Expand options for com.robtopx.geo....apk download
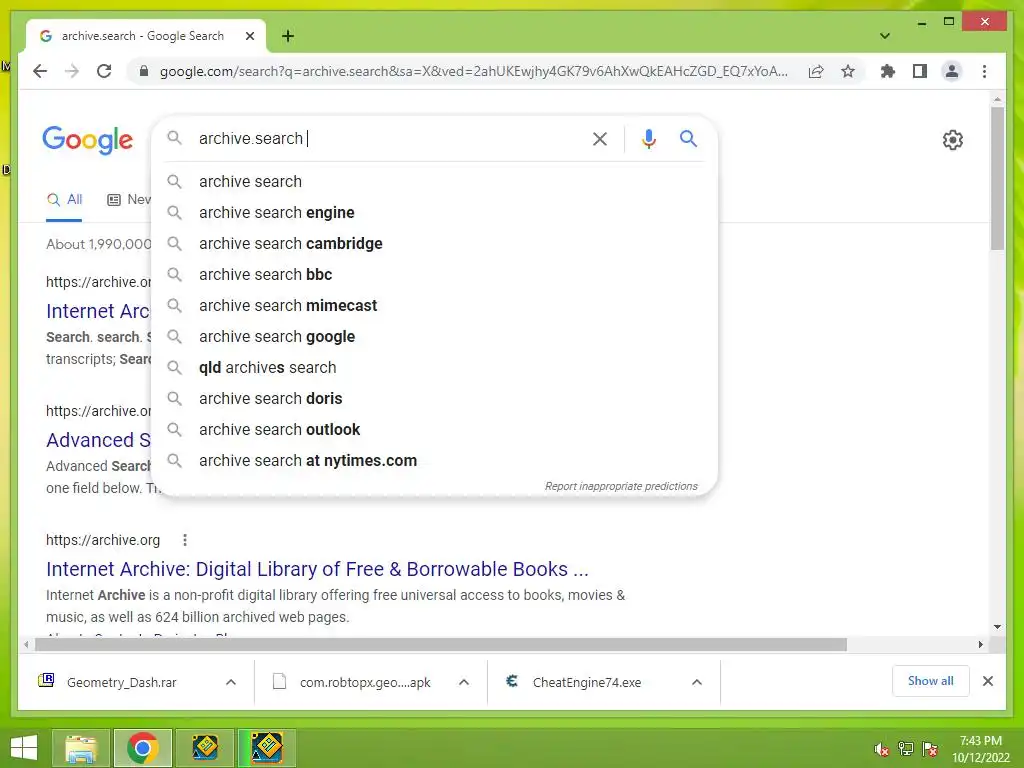The width and height of the screenshot is (1024, 768). tap(464, 682)
